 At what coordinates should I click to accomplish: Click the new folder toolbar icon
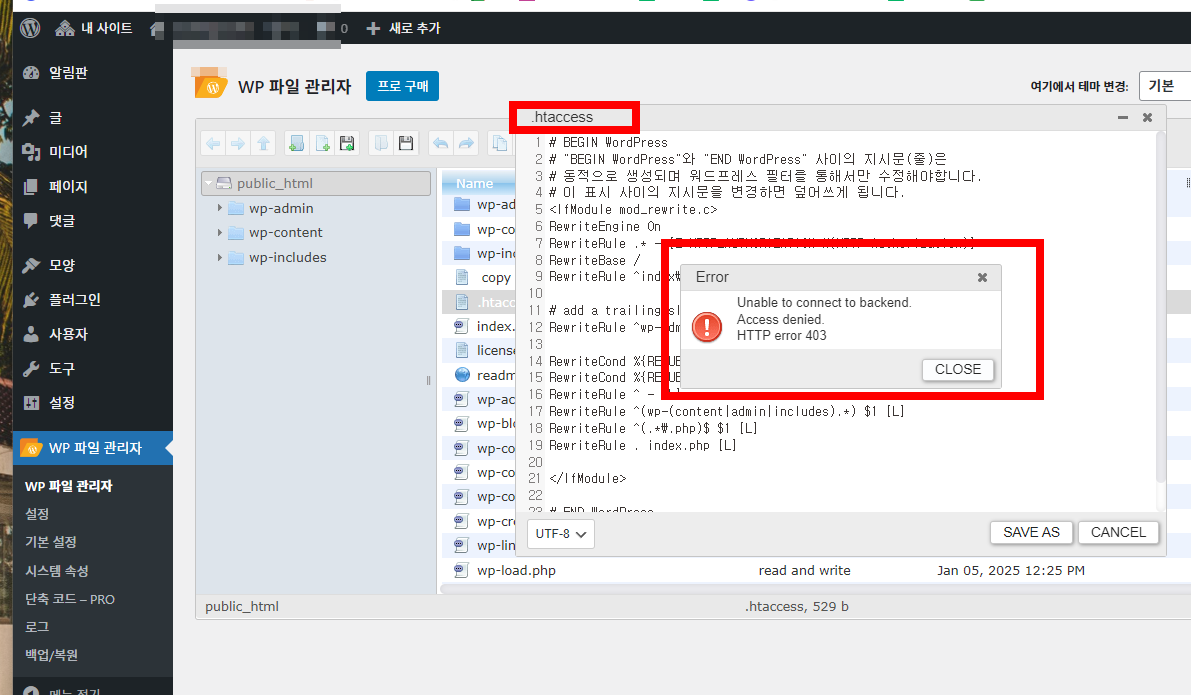[297, 143]
